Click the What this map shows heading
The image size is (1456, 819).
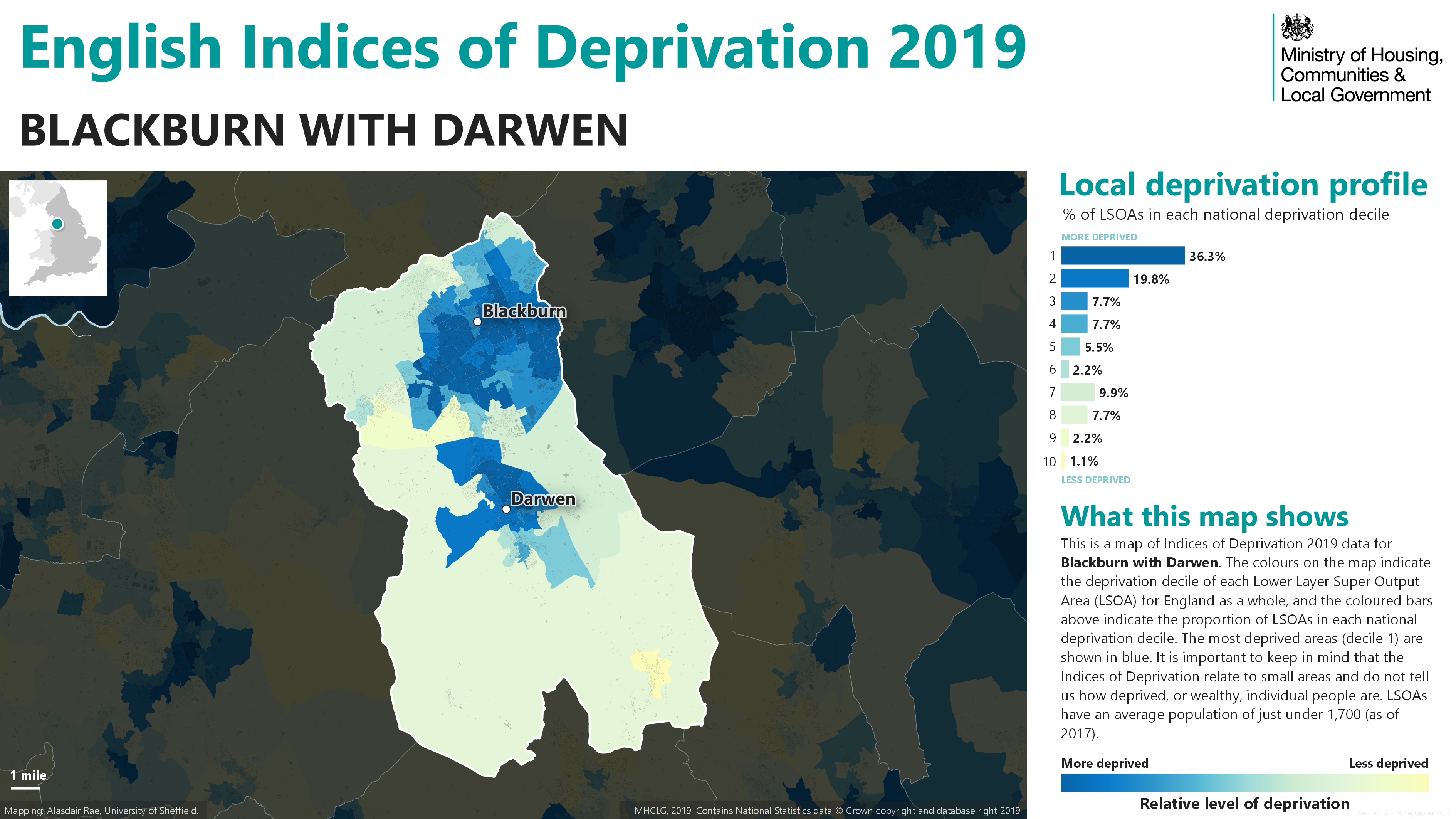tap(1204, 516)
